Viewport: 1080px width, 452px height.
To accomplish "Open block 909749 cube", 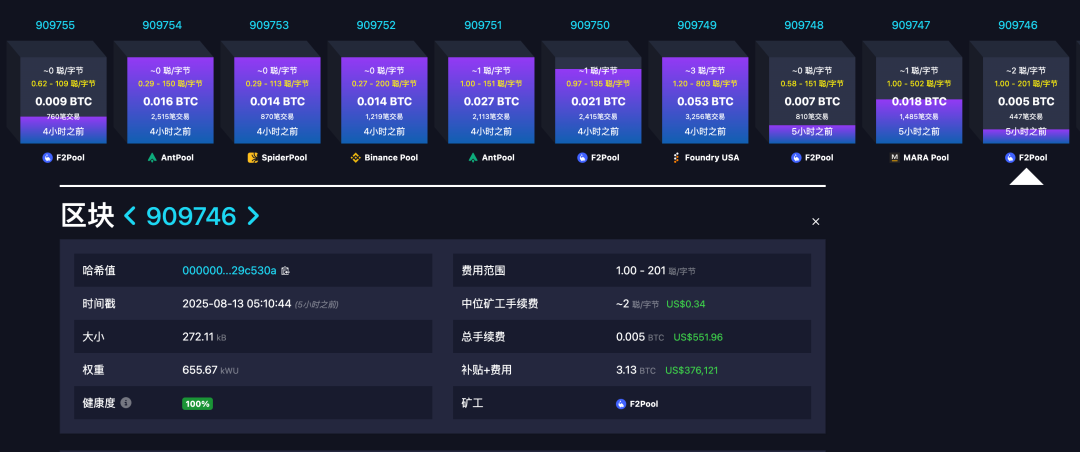I will (x=705, y=100).
